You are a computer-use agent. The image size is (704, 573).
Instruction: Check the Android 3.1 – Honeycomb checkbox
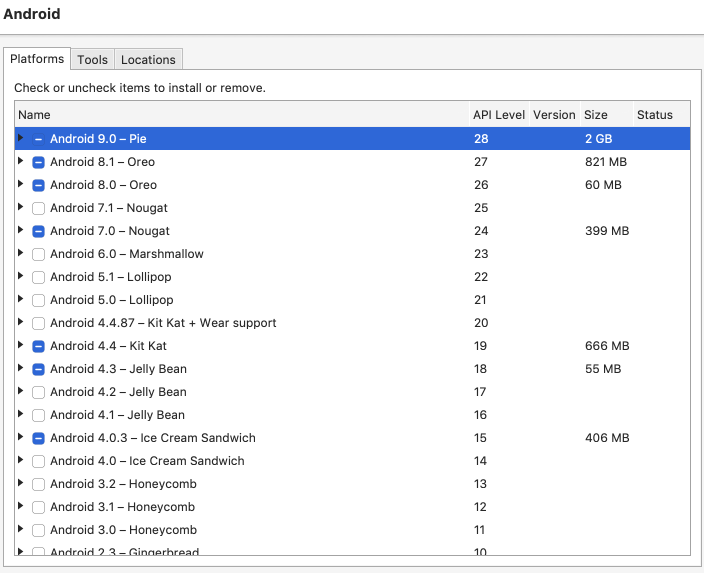tap(39, 507)
